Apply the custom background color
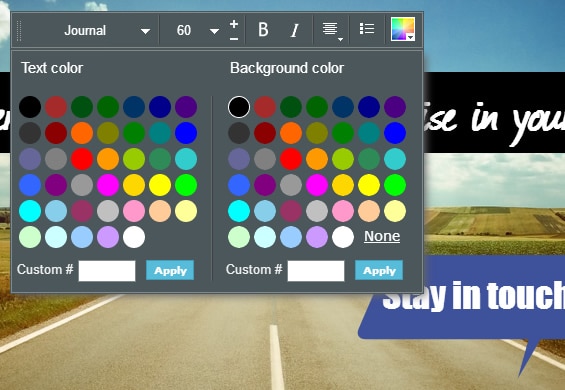 [379, 270]
